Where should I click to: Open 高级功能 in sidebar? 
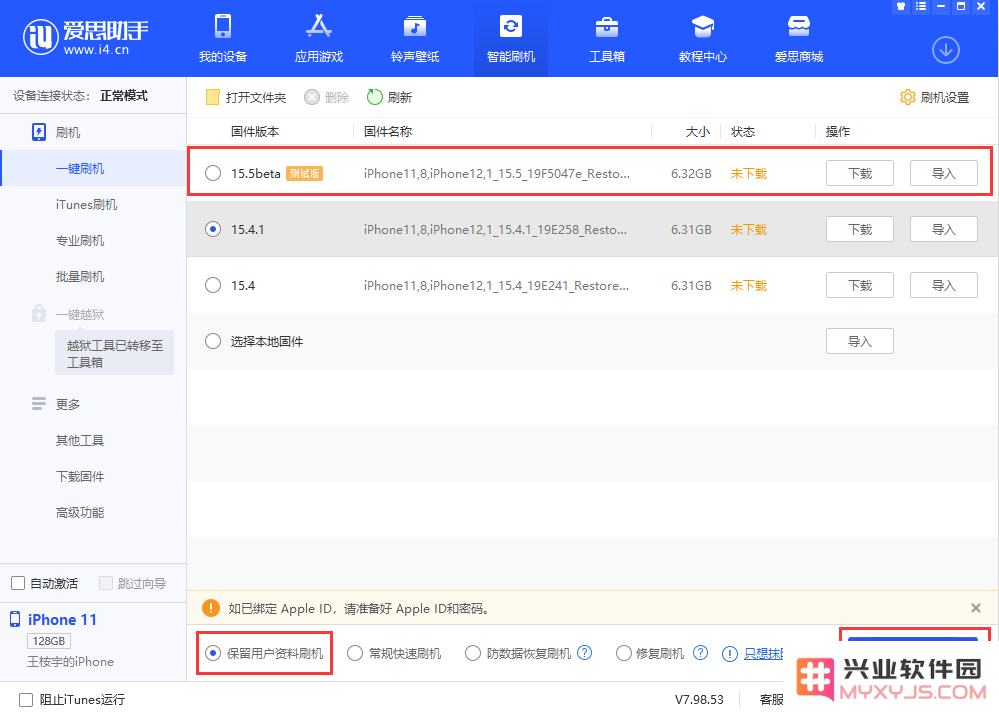[80, 512]
